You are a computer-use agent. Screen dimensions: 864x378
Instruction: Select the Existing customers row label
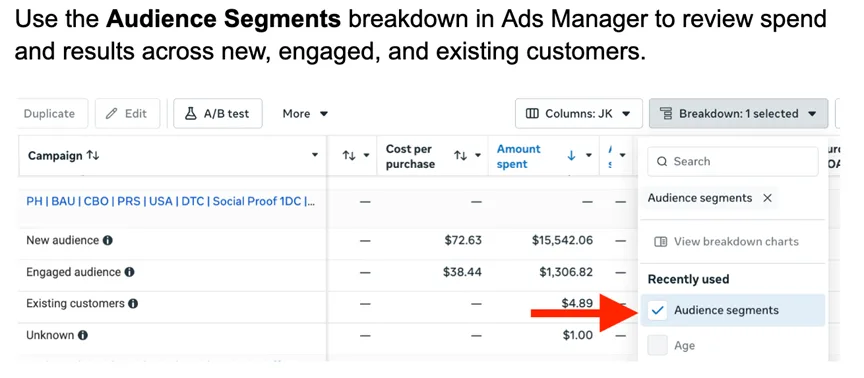point(75,304)
